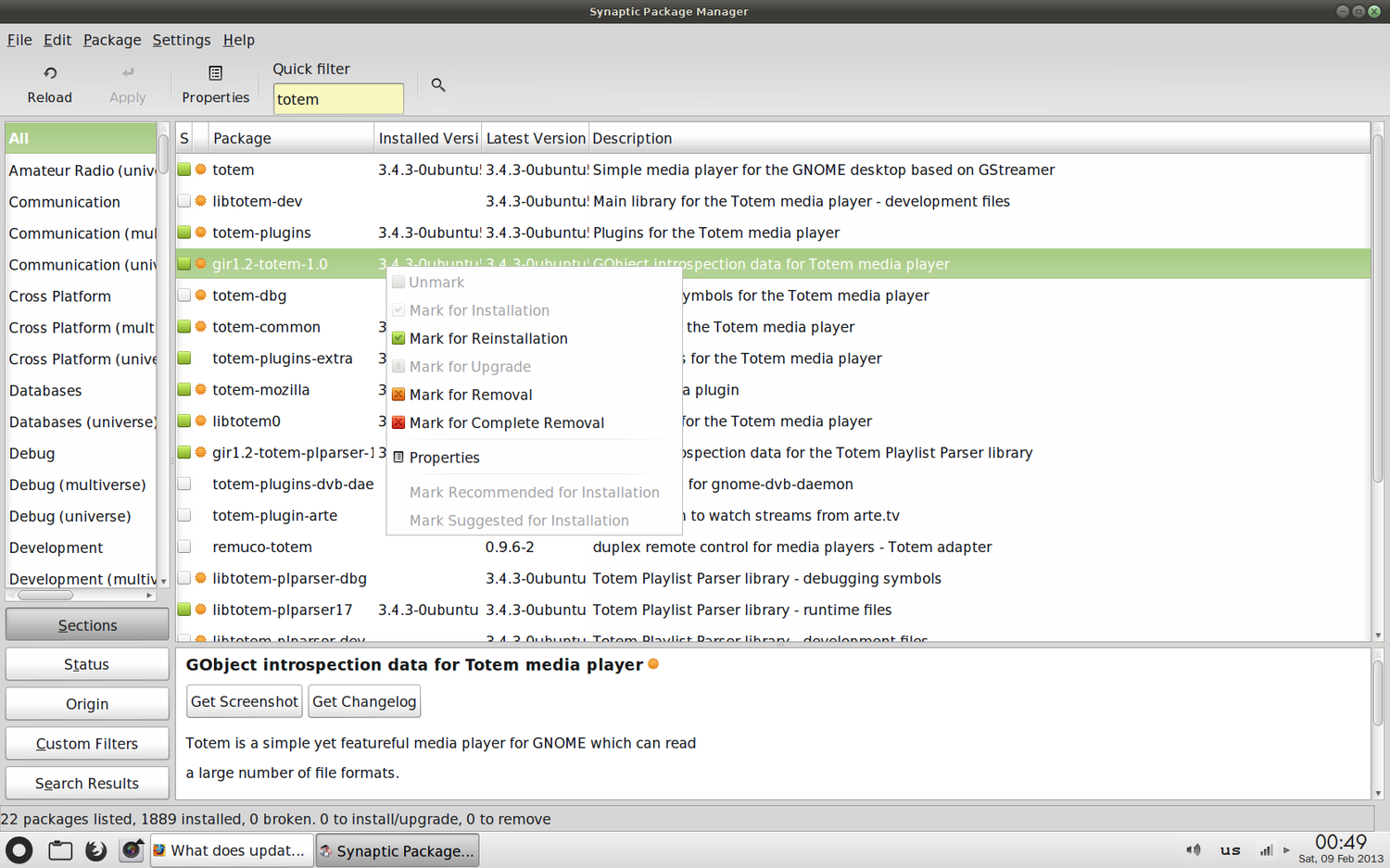Screen dimensions: 1390x868
Task: Click the supported icon beside totem-mozilla
Action: pyautogui.click(x=200, y=390)
